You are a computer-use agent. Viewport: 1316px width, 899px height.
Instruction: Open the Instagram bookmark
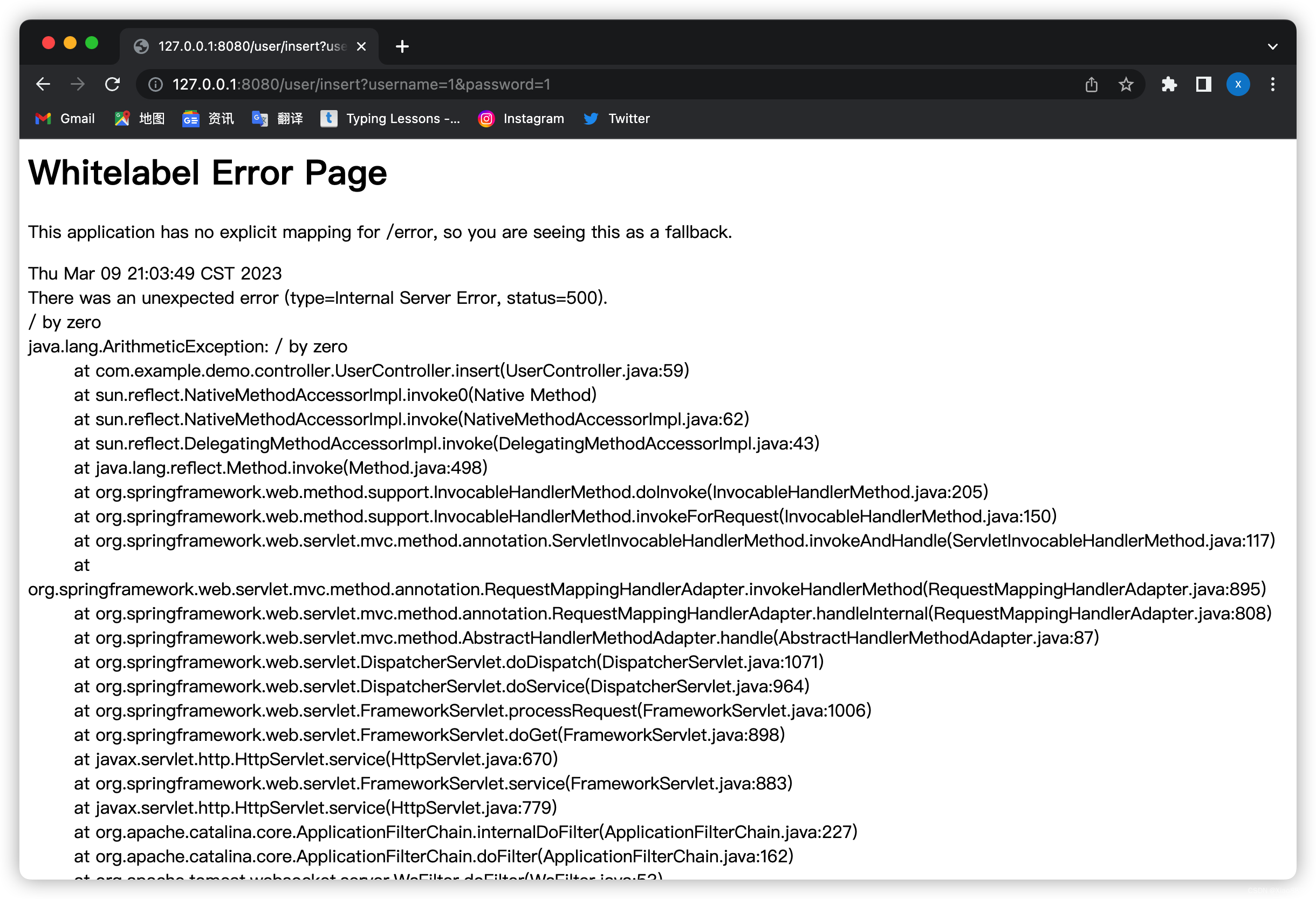point(521,118)
